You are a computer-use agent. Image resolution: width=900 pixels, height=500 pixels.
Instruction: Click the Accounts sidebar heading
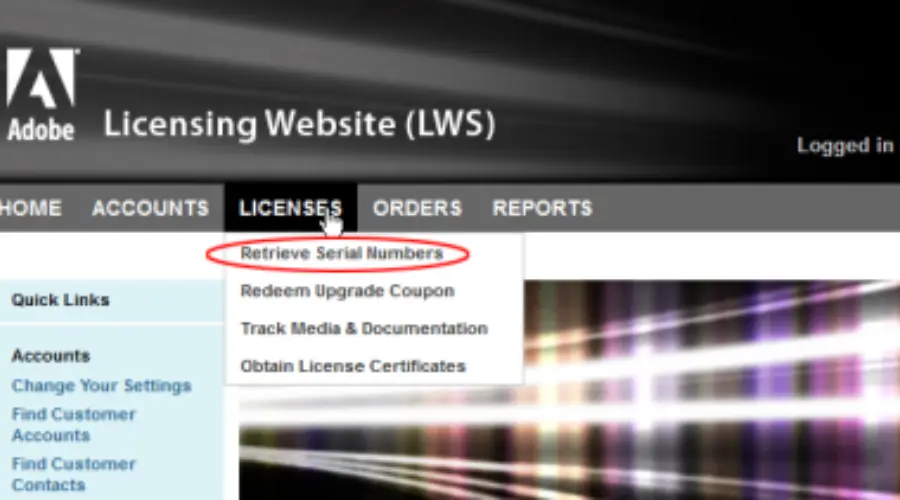(x=51, y=356)
